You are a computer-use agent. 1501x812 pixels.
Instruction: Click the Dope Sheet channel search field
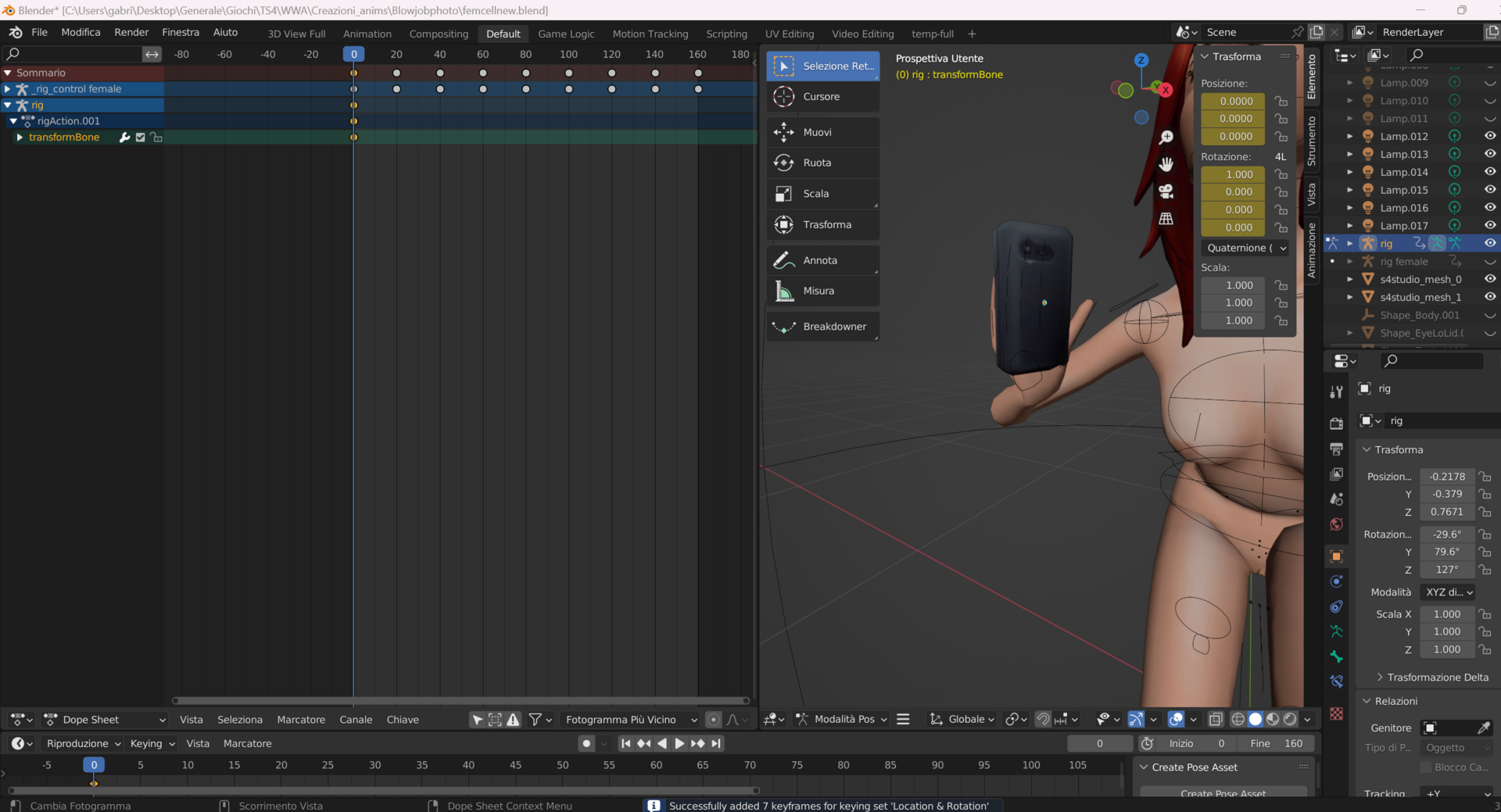[72, 54]
